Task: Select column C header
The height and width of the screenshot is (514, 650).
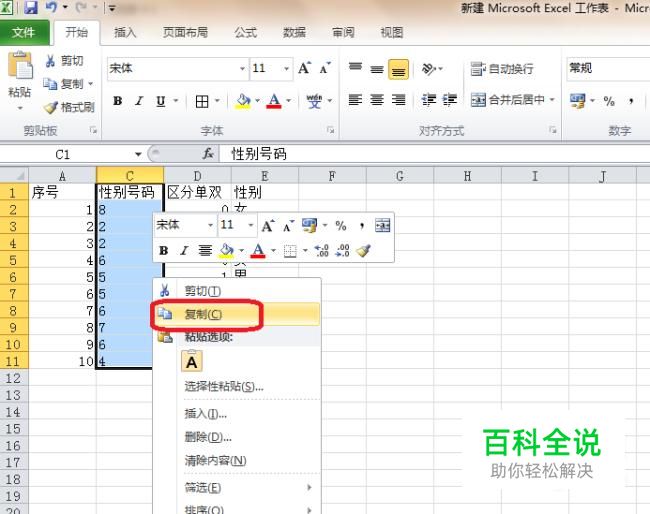Action: pyautogui.click(x=130, y=176)
